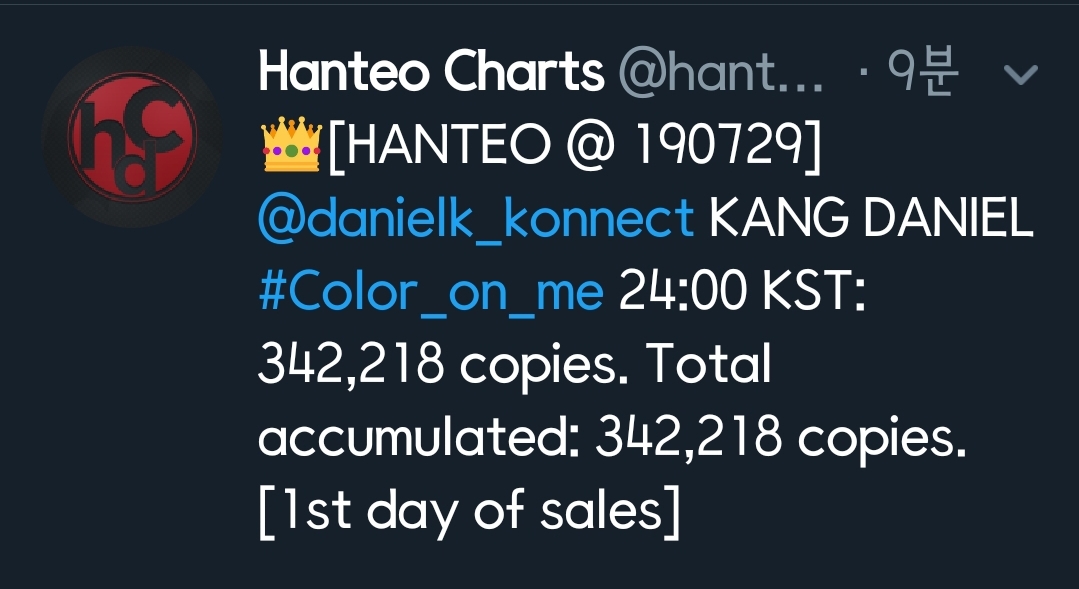Click the first "342,218" sales figure
The height and width of the screenshot is (589, 1079).
351,366
